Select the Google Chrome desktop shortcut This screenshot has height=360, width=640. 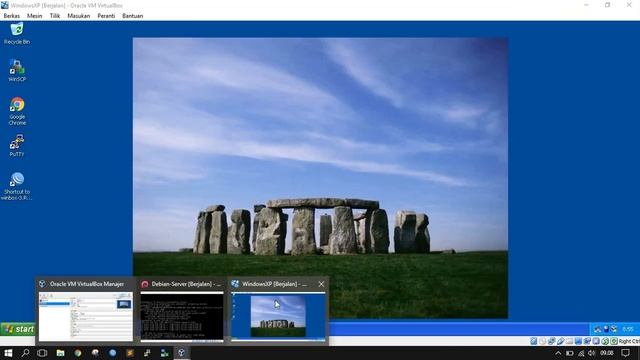pyautogui.click(x=17, y=111)
